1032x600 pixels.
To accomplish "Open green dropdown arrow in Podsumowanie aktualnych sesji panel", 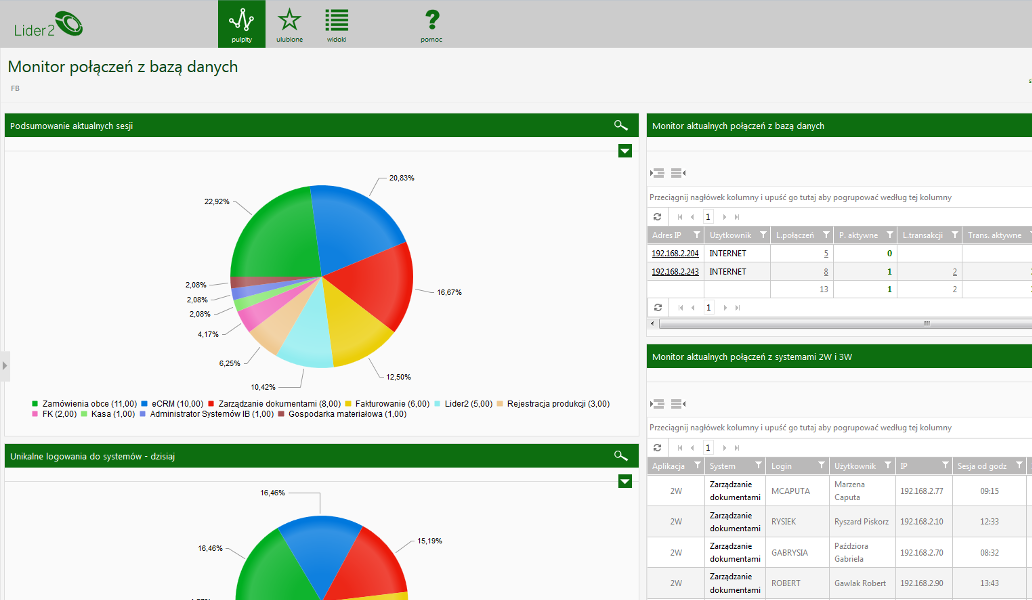I will (625, 151).
